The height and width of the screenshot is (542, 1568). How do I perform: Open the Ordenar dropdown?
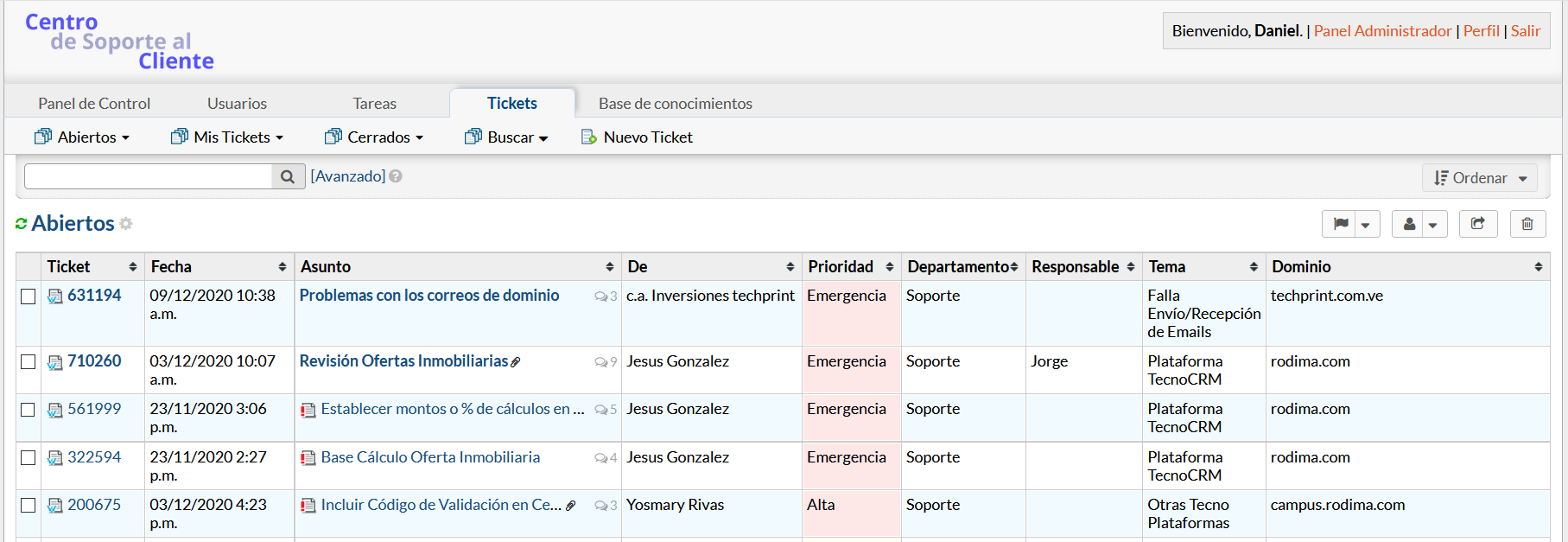pos(1479,178)
